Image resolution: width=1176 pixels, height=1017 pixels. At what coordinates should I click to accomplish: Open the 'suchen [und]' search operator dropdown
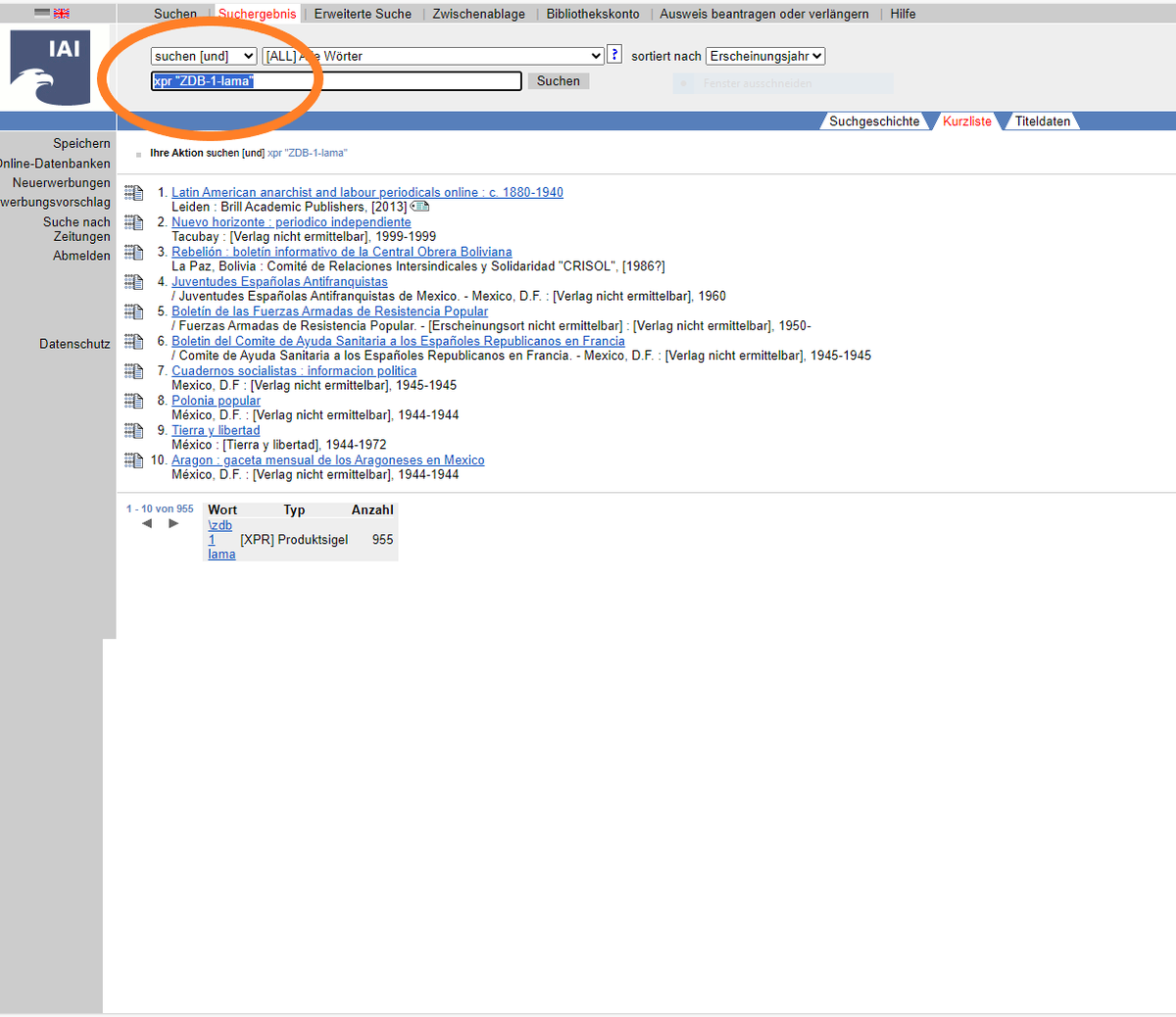coord(204,56)
